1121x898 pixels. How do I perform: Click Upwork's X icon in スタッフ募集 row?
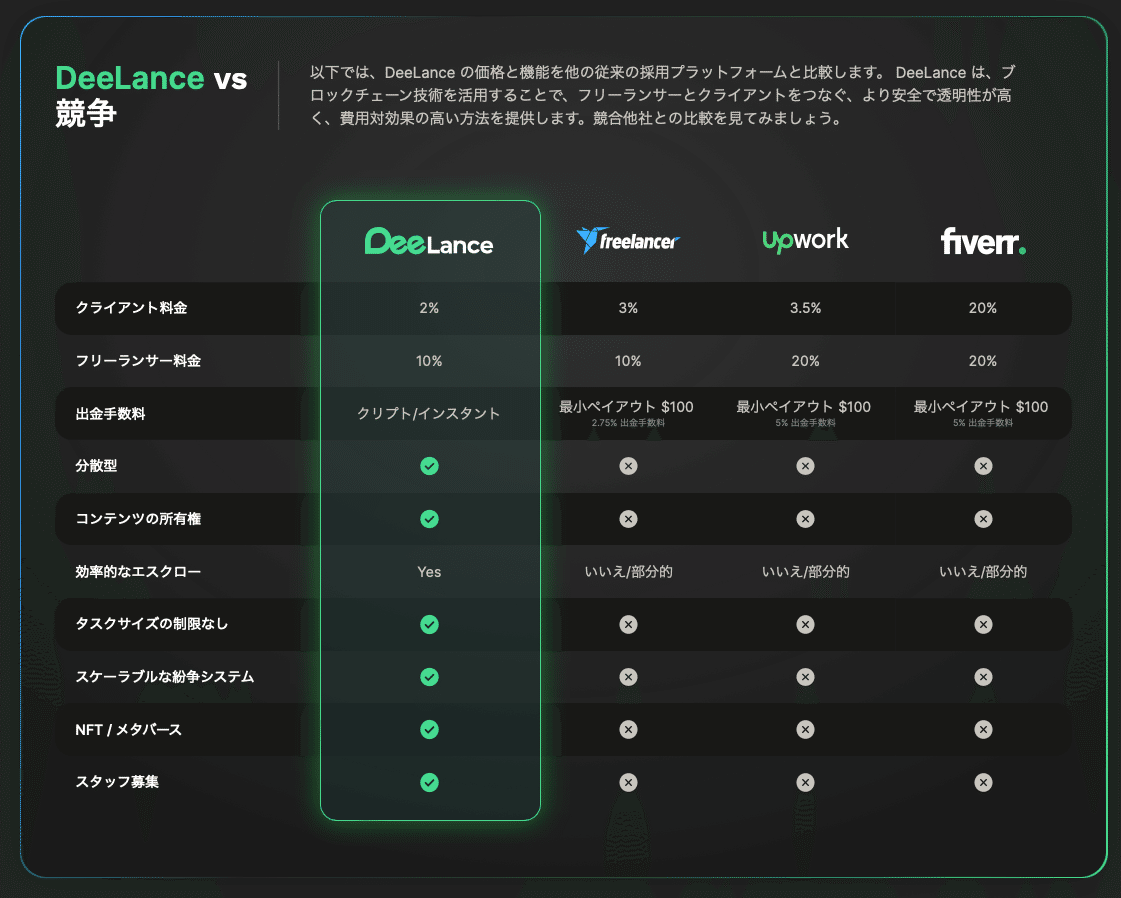tap(805, 782)
